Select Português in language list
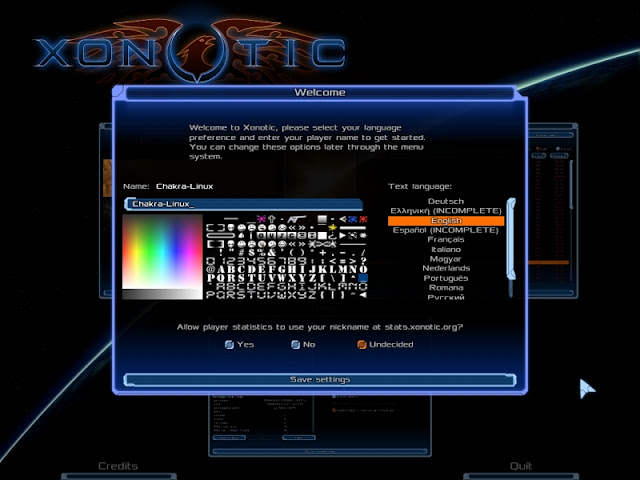 coord(446,278)
